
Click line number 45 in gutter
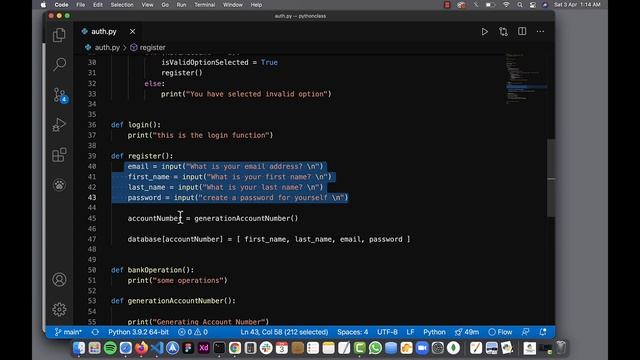92,218
